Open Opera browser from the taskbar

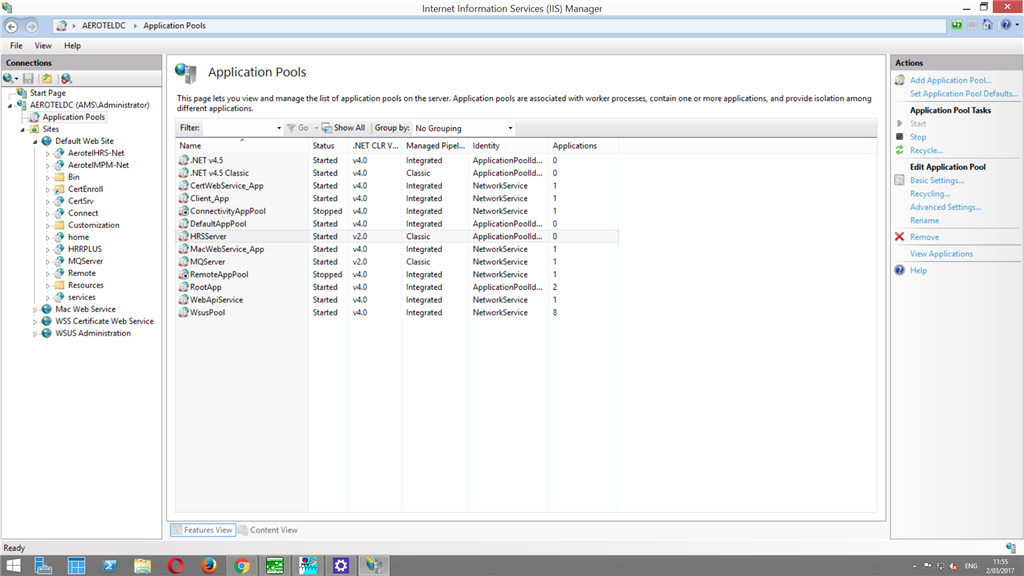tap(176, 566)
